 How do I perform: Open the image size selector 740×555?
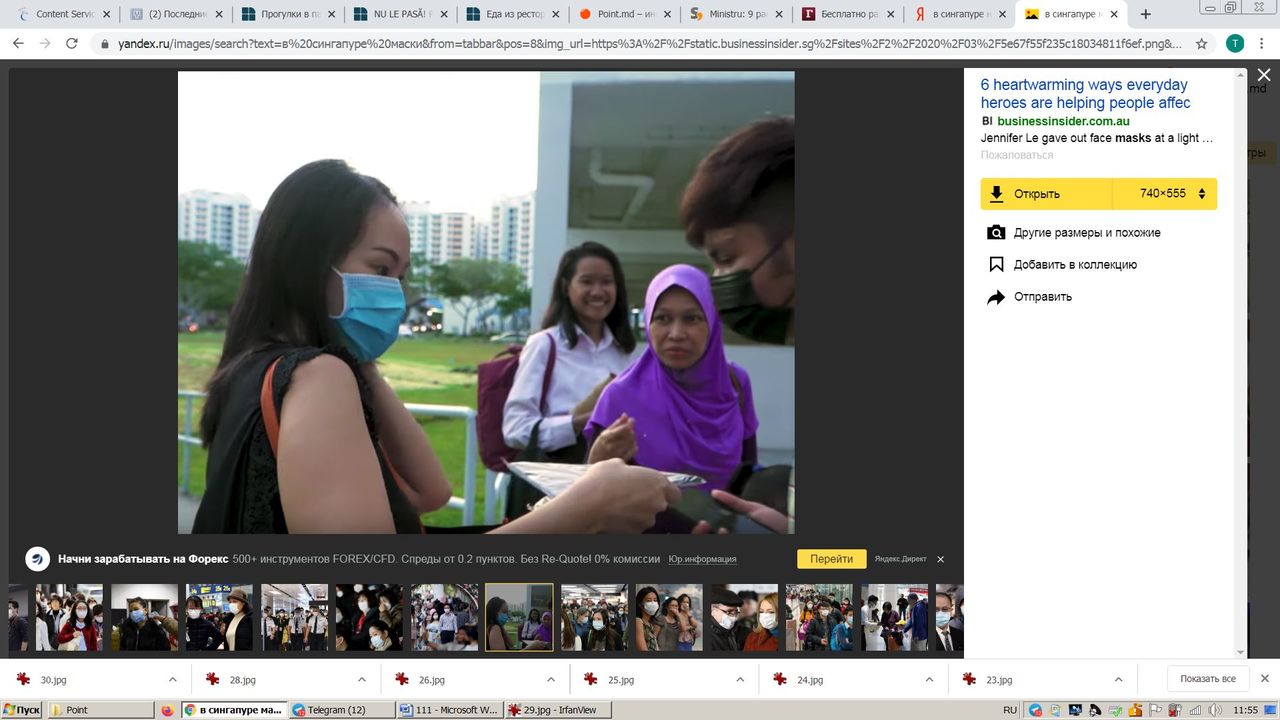click(1165, 194)
